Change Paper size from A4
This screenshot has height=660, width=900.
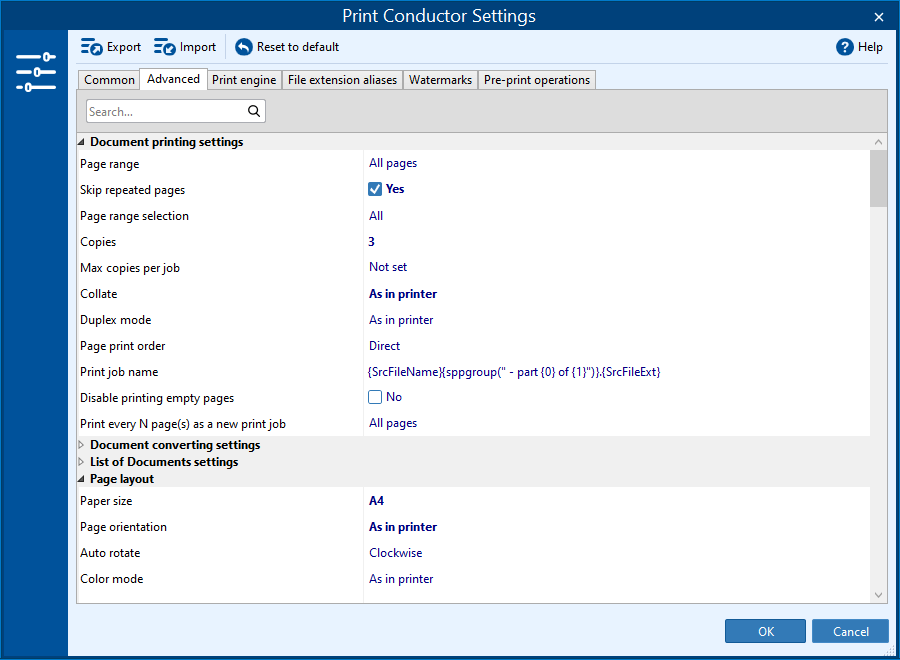pyautogui.click(x=377, y=500)
